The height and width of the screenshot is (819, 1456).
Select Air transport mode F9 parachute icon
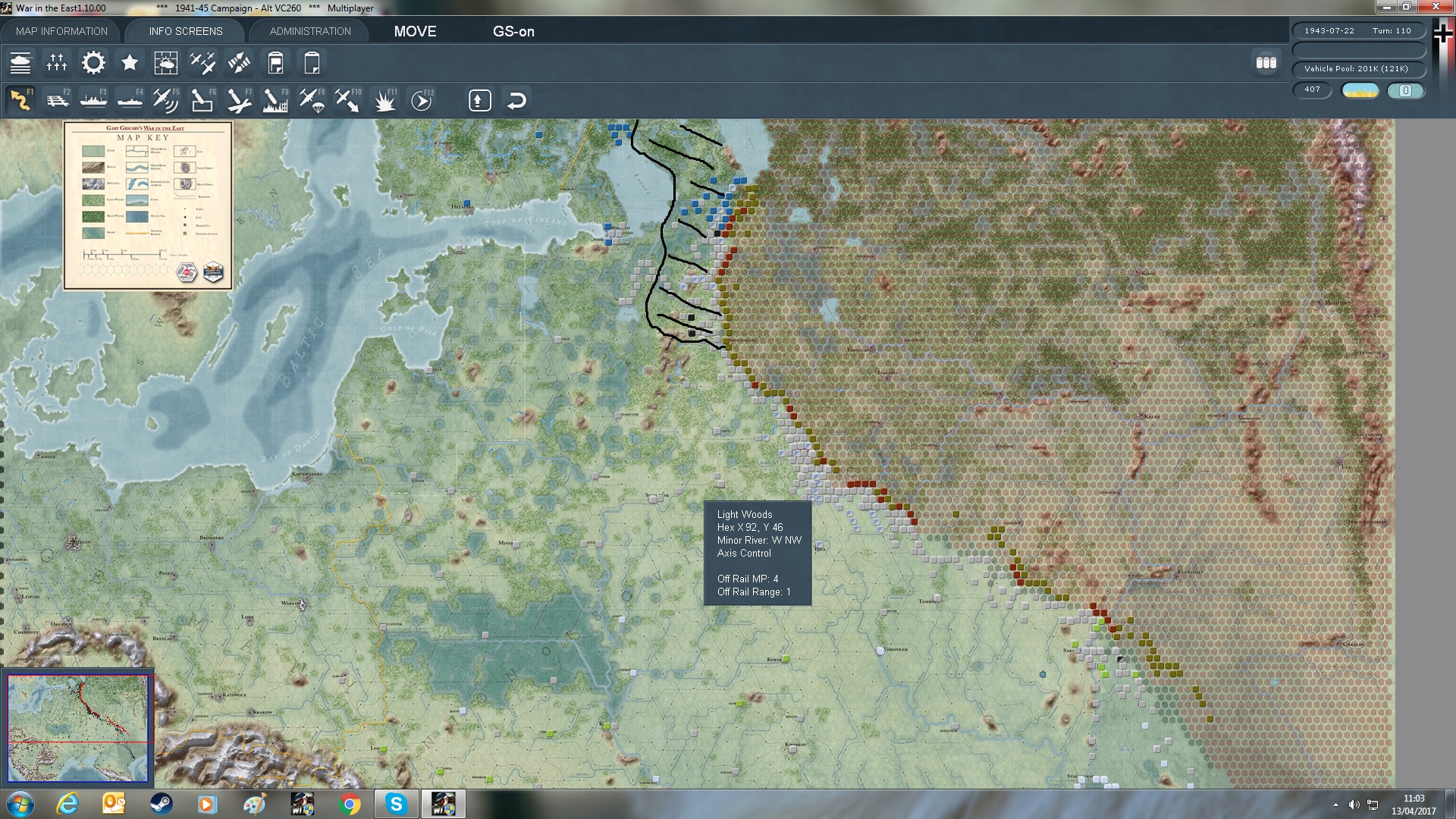312,100
